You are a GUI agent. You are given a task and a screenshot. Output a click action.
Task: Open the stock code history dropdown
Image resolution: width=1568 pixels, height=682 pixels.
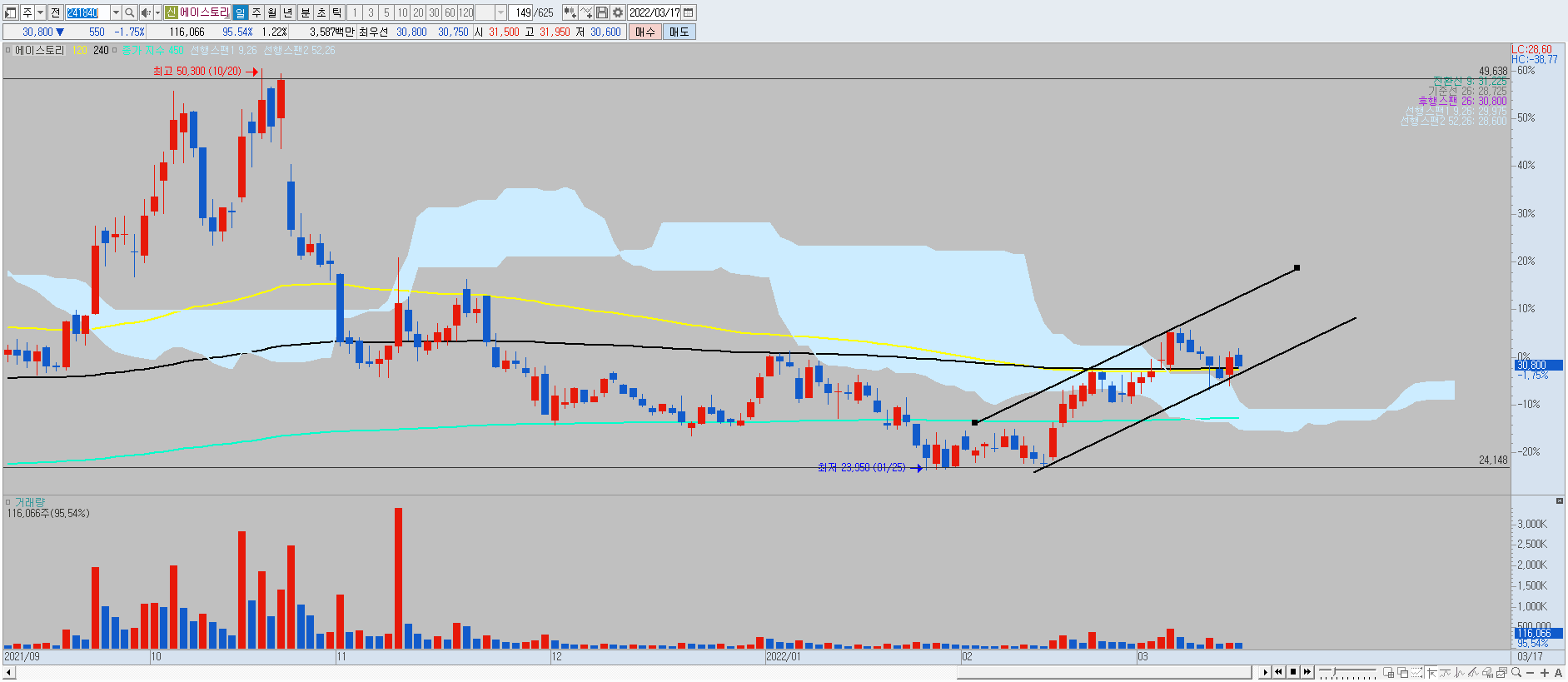pyautogui.click(x=116, y=12)
